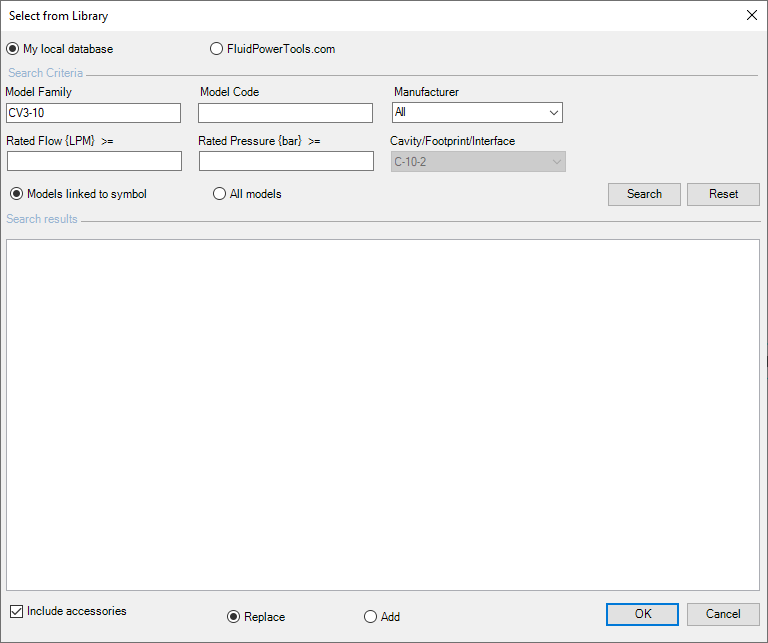Viewport: 768px width, 643px height.
Task: Select Models linked to symbol option
Action: [17, 194]
